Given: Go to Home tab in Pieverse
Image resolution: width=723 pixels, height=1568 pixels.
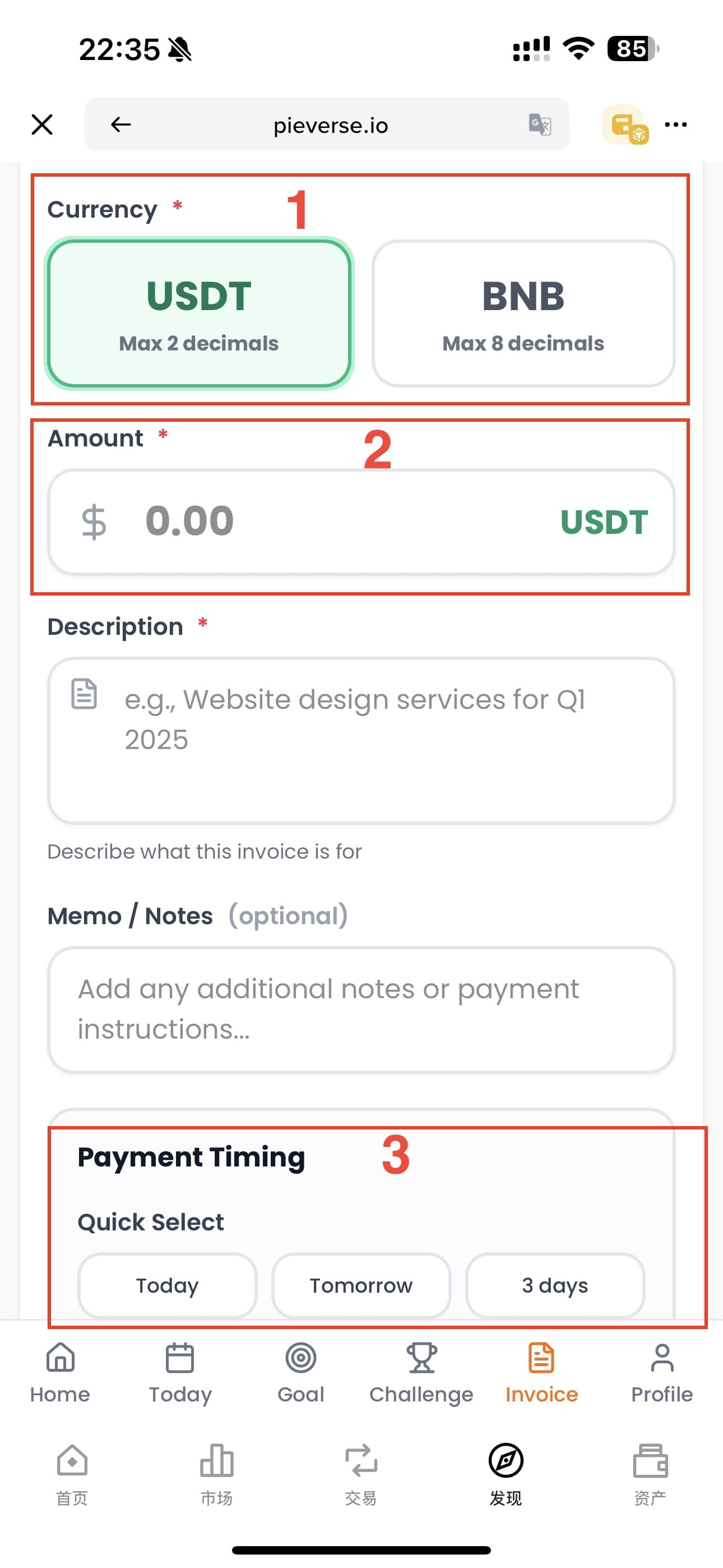Looking at the screenshot, I should [x=61, y=1373].
